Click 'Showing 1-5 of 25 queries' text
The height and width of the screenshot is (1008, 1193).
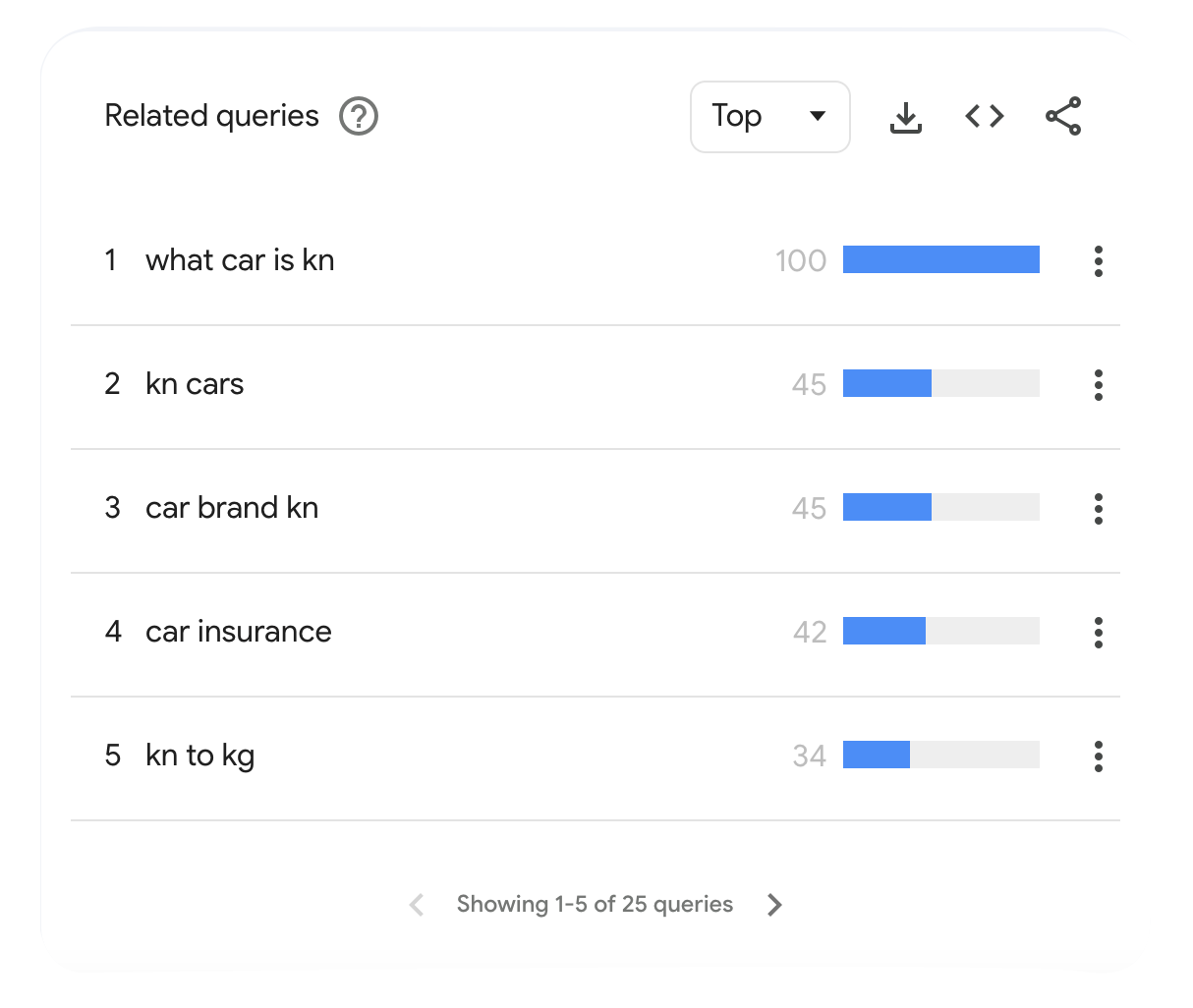[x=595, y=905]
